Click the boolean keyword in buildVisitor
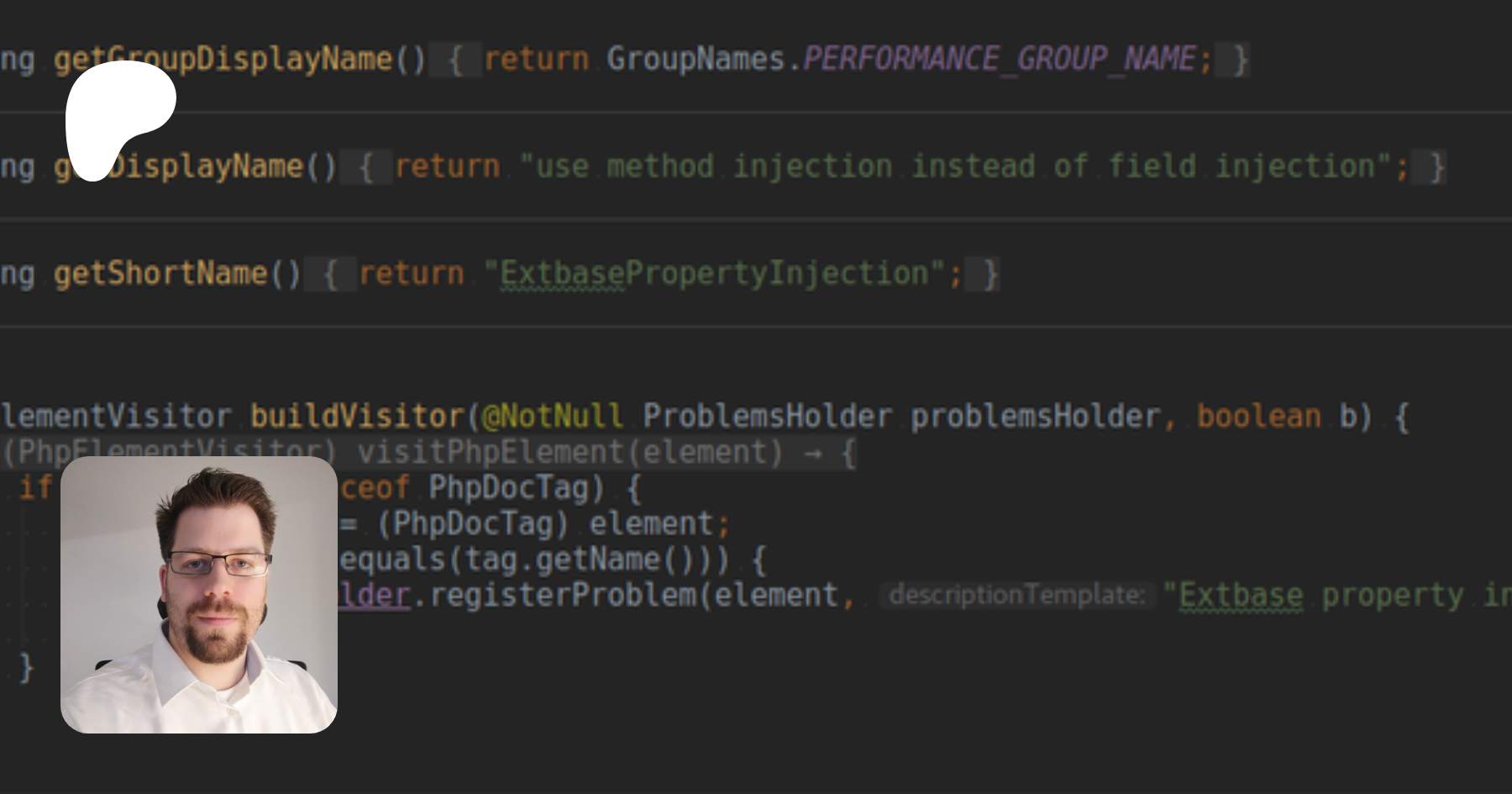The width and height of the screenshot is (1512, 794). [x=1258, y=416]
